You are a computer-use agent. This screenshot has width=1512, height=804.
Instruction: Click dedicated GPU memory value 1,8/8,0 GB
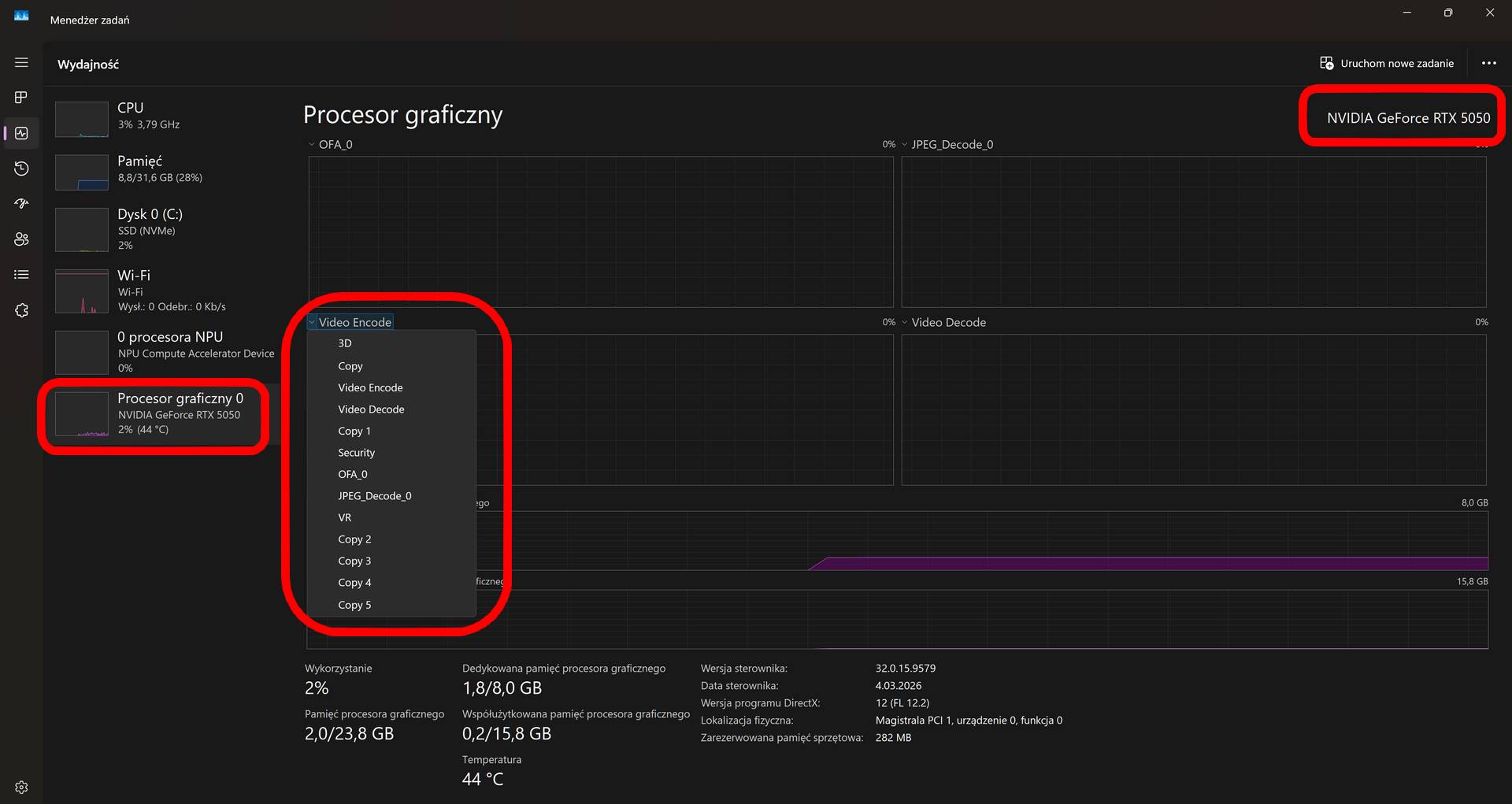pos(502,688)
